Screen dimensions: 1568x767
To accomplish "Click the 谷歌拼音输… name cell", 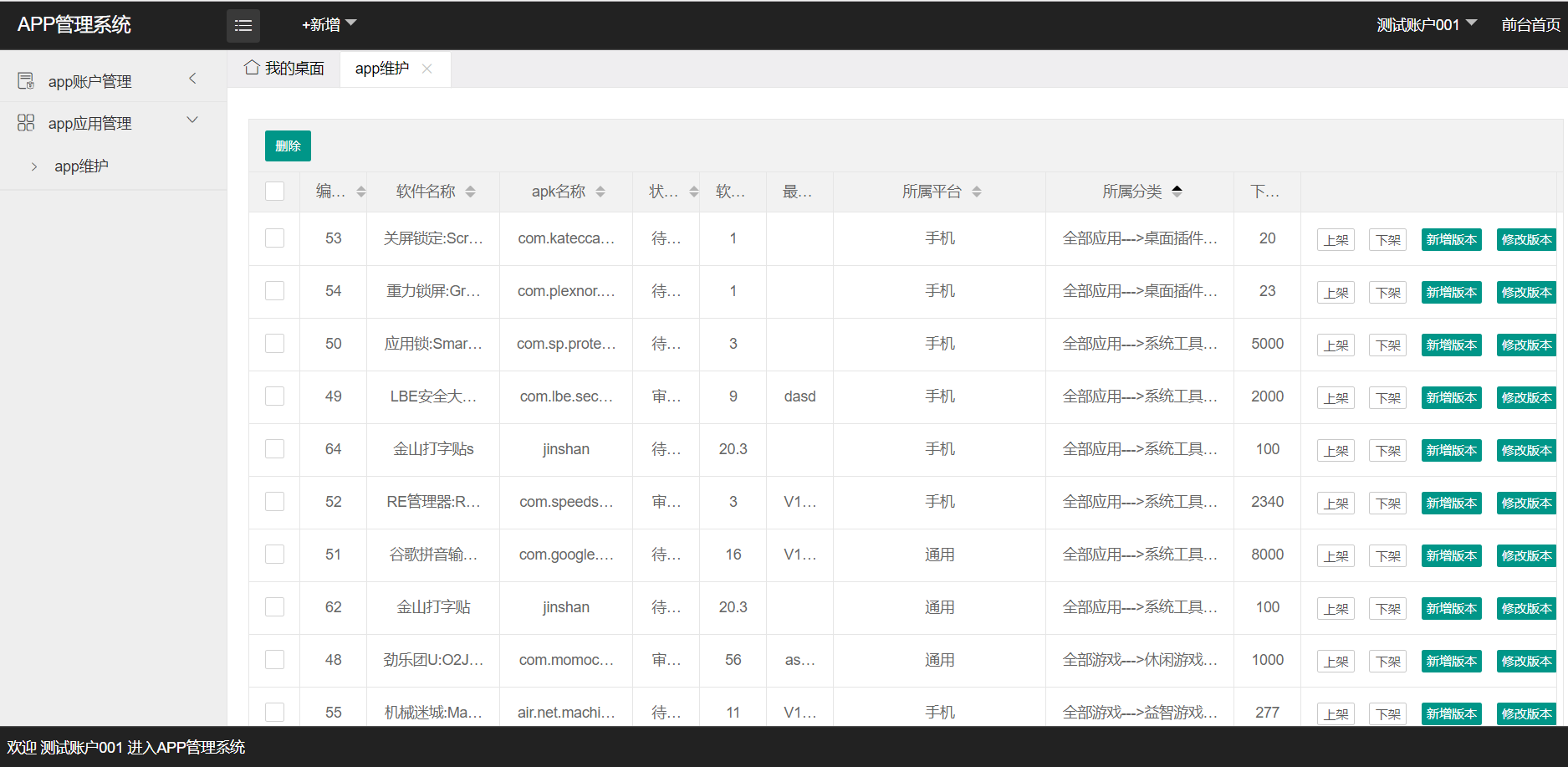I will [x=433, y=555].
